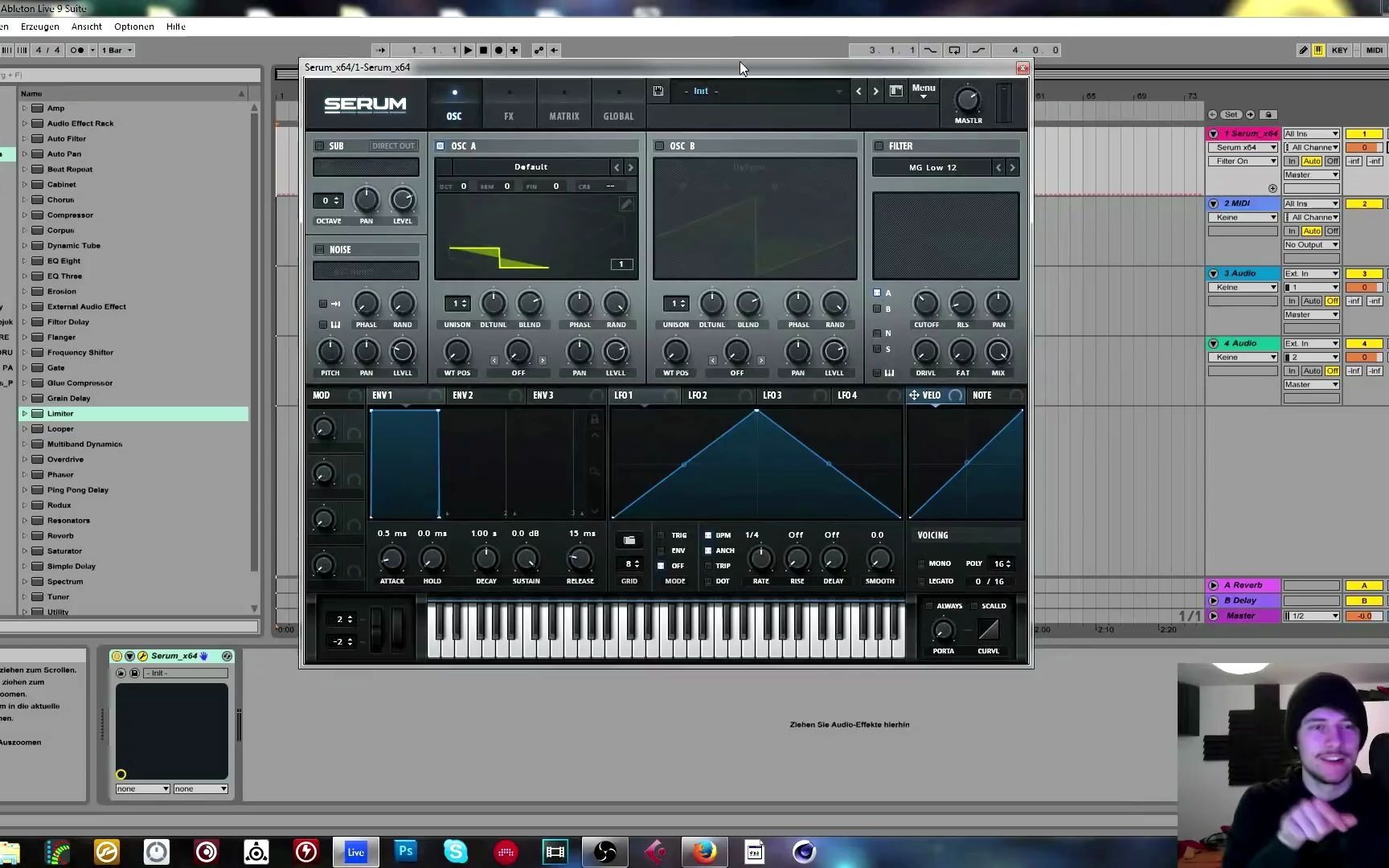Screen dimensions: 1389x868
Task: Click Serum save preset floppy icon
Action: click(x=658, y=91)
